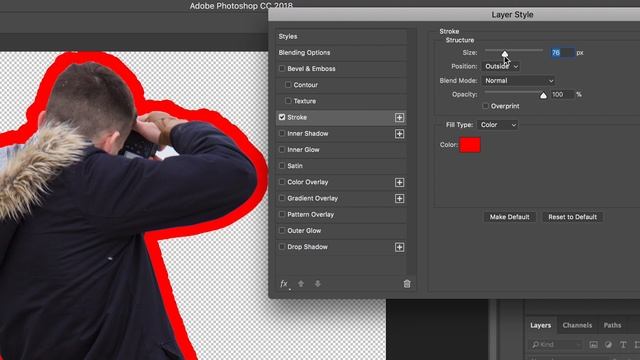The width and height of the screenshot is (640, 360).
Task: Filter Layers panel for adjustment layers
Action: [608, 345]
